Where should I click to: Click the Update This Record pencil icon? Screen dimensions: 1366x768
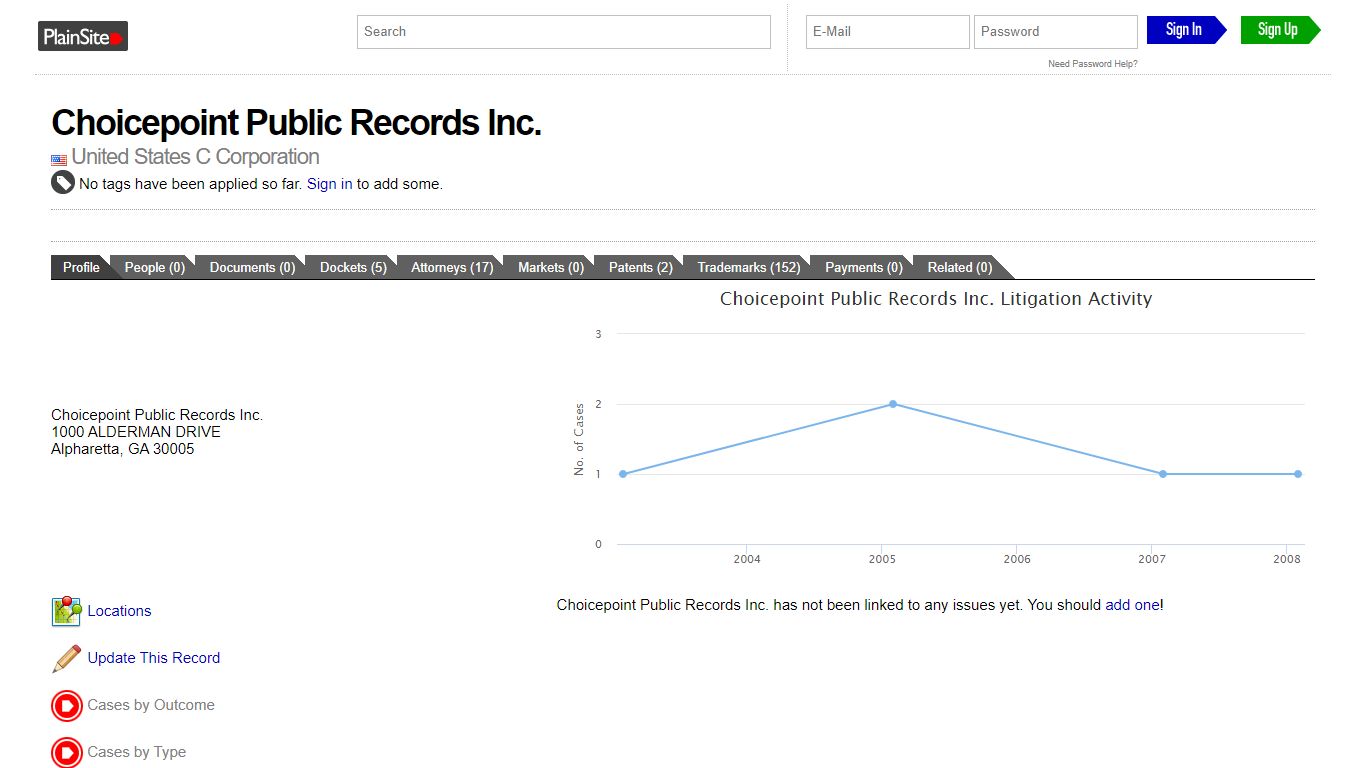(x=66, y=658)
